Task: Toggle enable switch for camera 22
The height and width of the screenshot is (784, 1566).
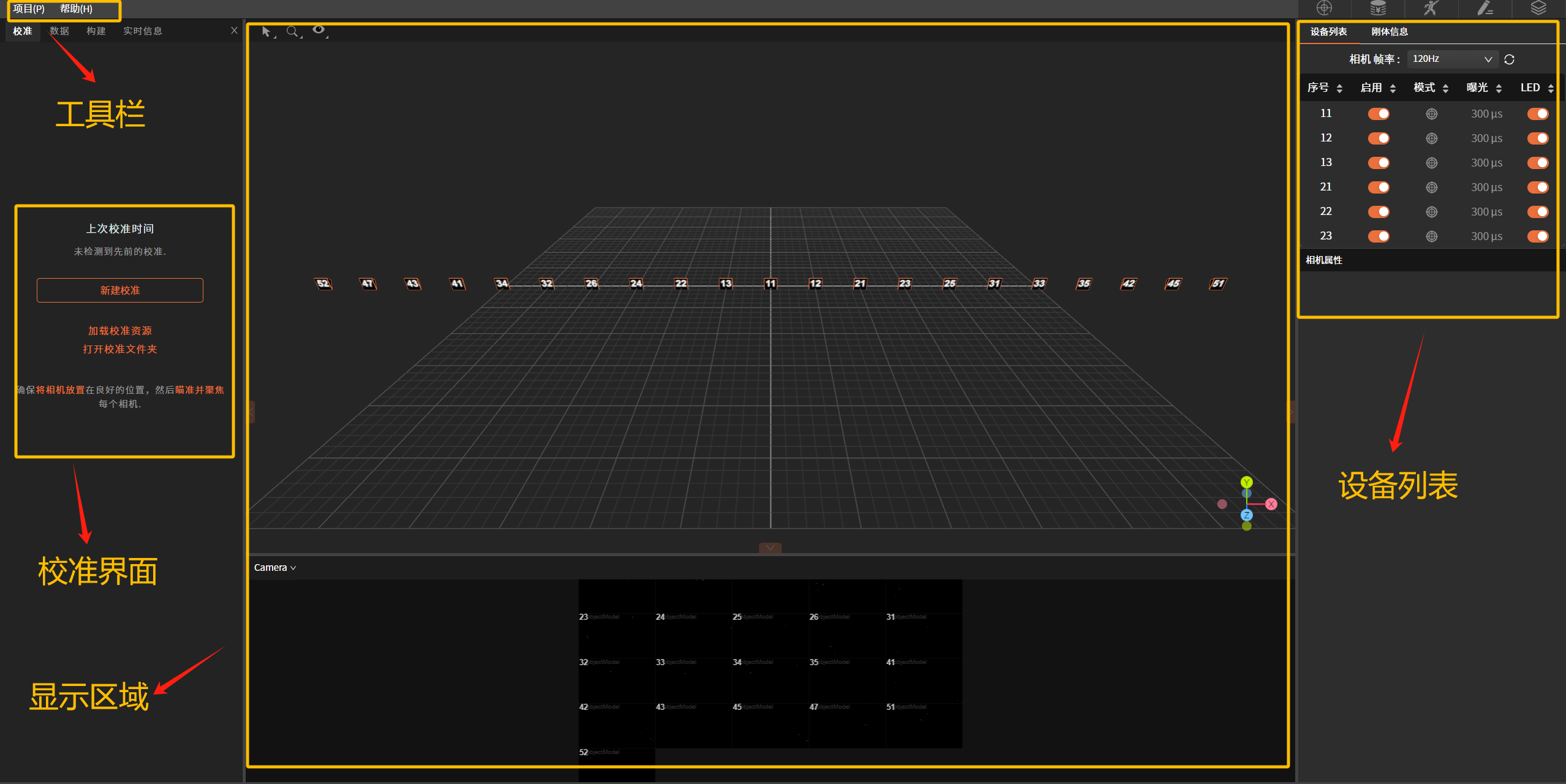Action: pos(1379,212)
